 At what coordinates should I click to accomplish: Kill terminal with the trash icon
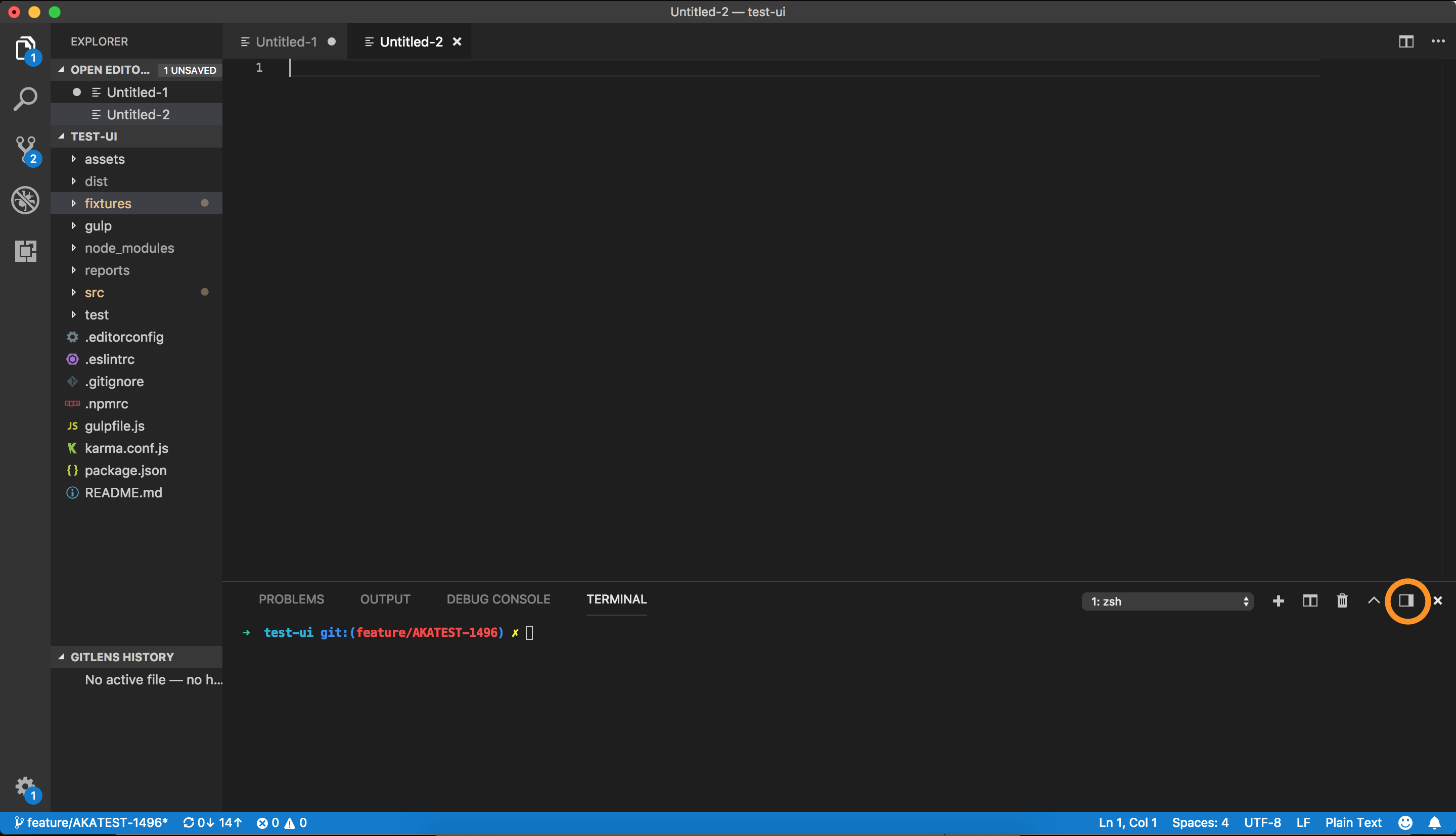pyautogui.click(x=1342, y=600)
